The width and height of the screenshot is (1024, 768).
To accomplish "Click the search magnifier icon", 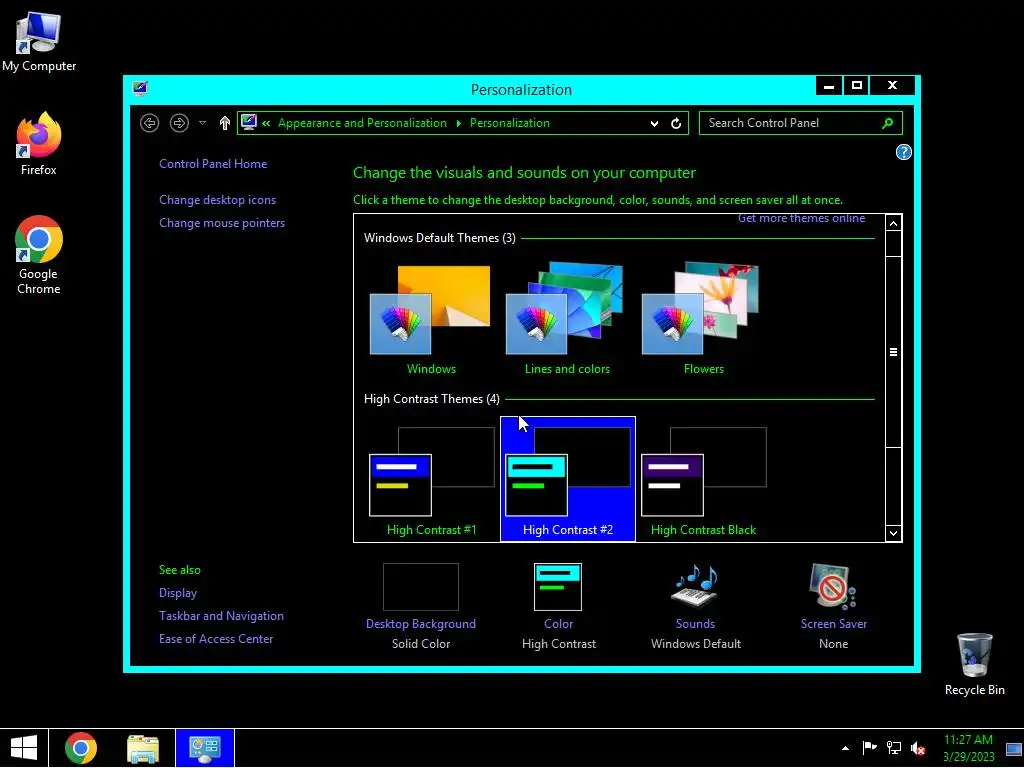I will (x=888, y=123).
